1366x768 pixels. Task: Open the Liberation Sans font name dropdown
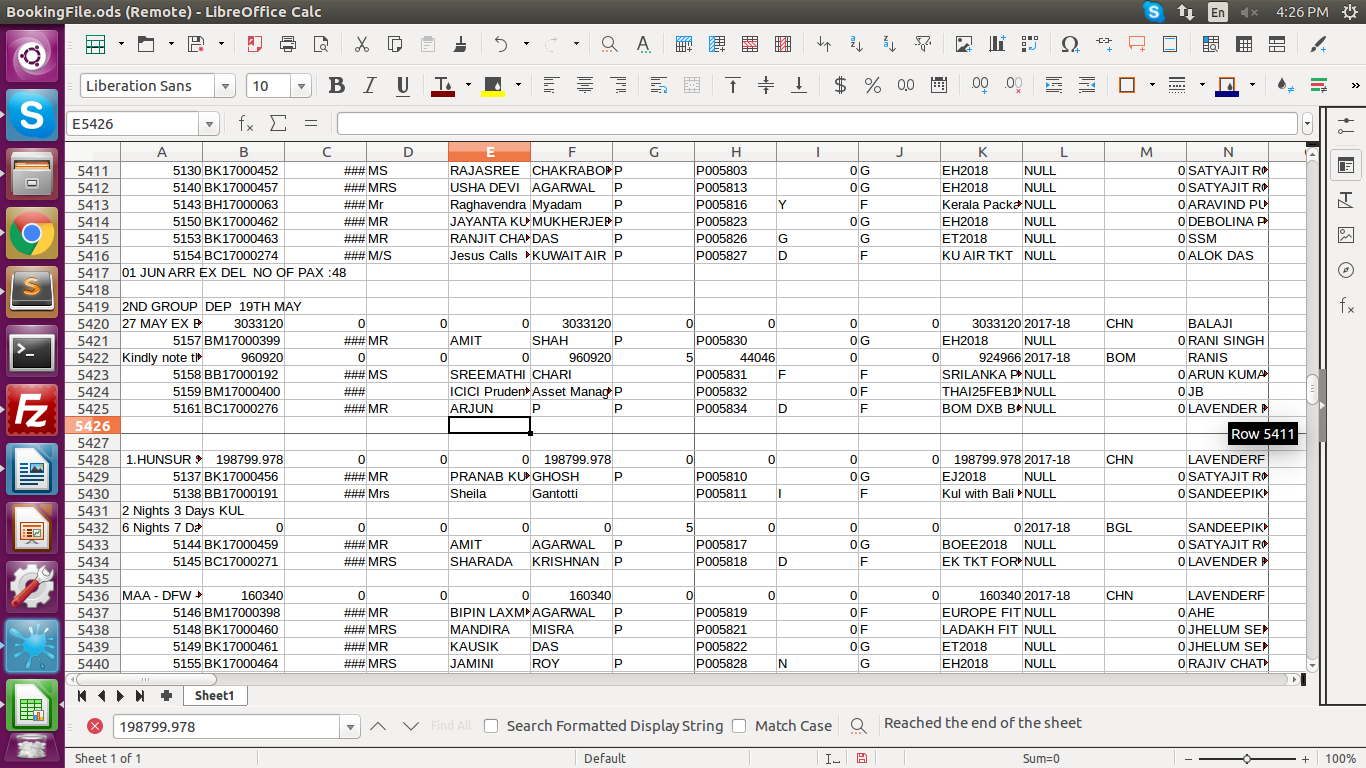click(x=225, y=86)
